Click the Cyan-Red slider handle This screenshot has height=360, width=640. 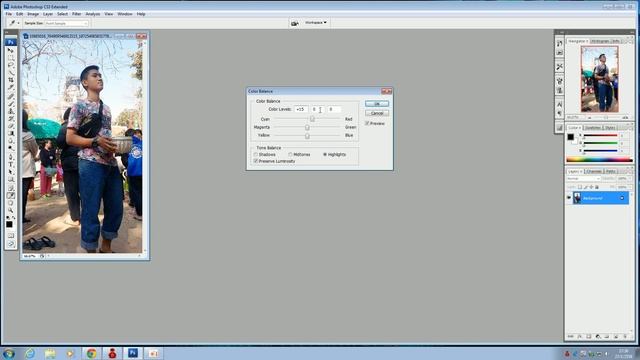312,119
